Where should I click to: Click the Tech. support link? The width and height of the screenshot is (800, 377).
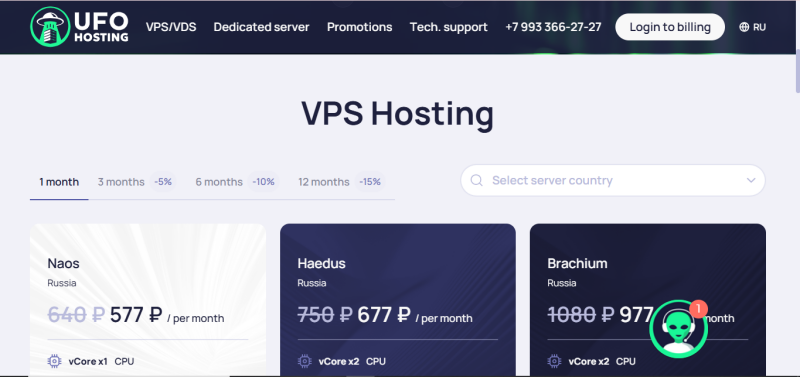tap(448, 27)
